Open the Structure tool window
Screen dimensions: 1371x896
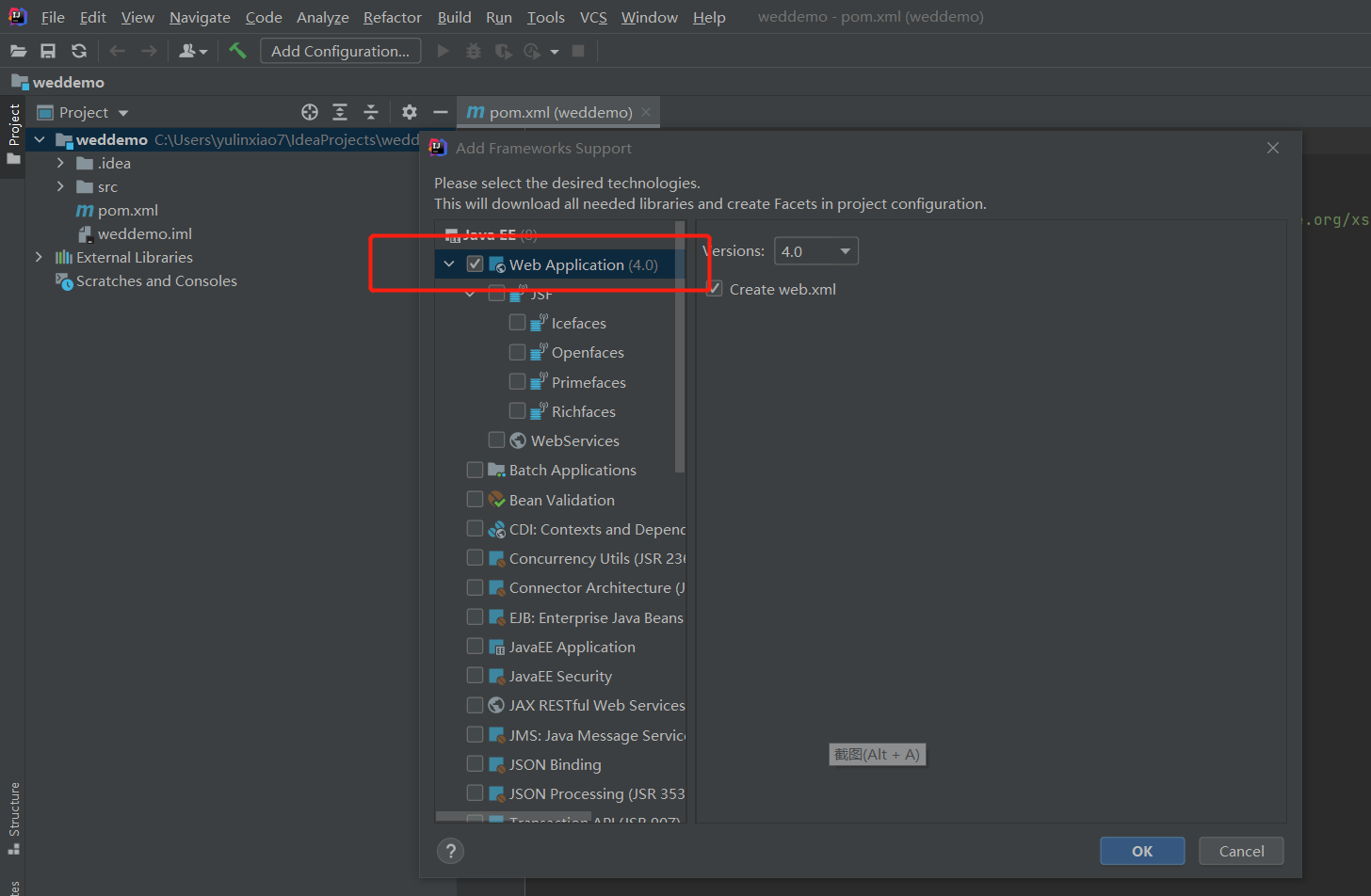tap(14, 818)
